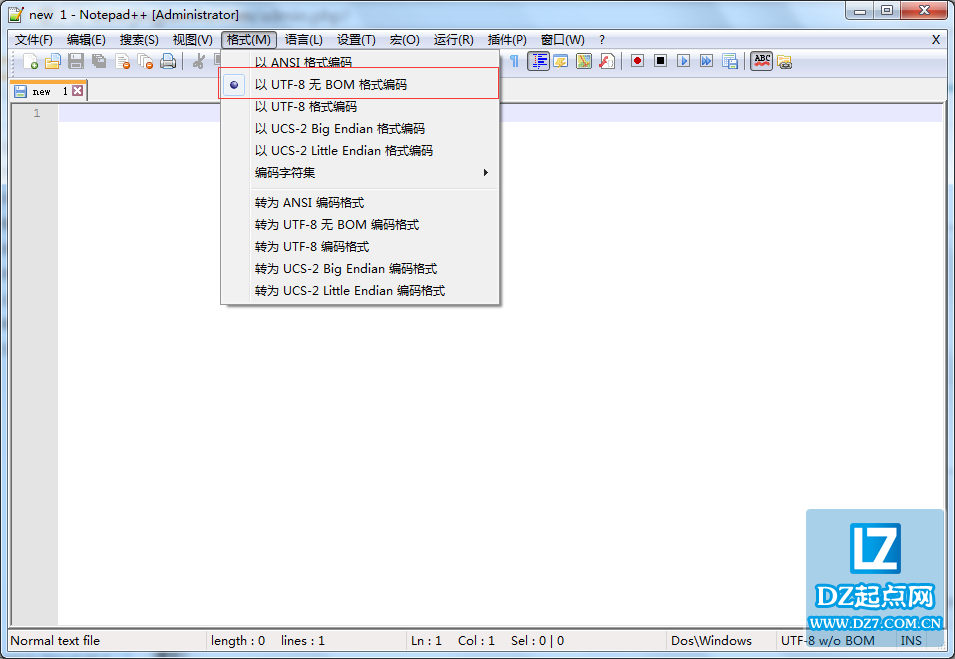Save the recorded macro icon
Screen dimensions: 955x659
coord(730,62)
